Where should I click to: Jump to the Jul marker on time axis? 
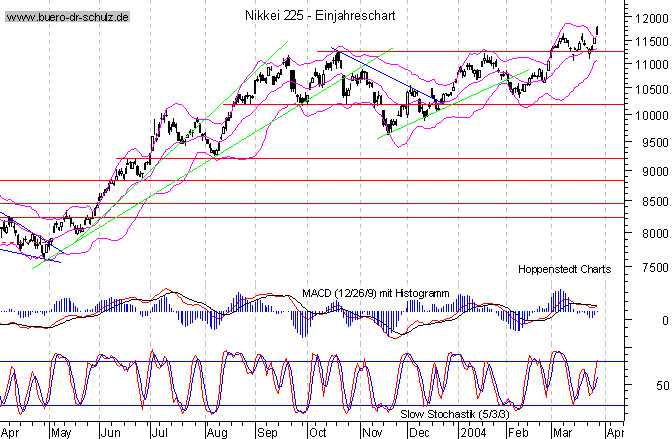[161, 431]
